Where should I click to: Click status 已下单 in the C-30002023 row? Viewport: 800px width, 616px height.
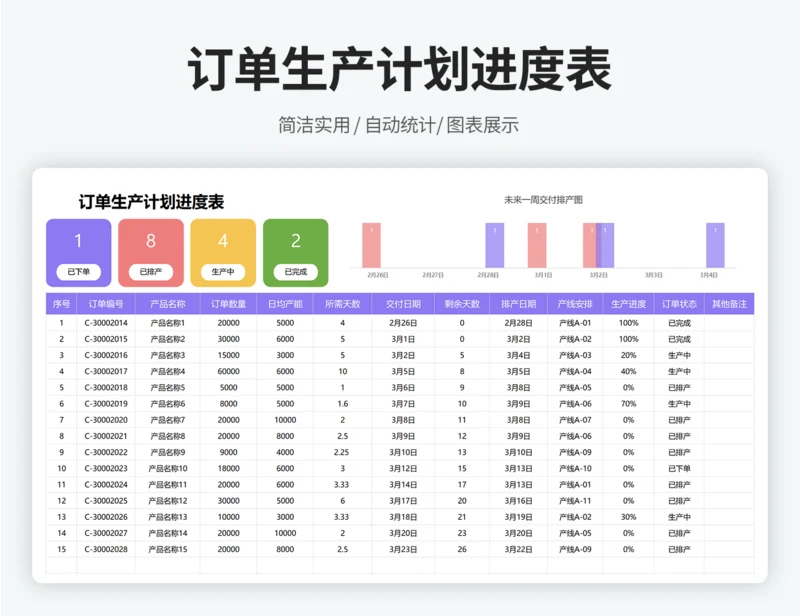[x=679, y=469]
